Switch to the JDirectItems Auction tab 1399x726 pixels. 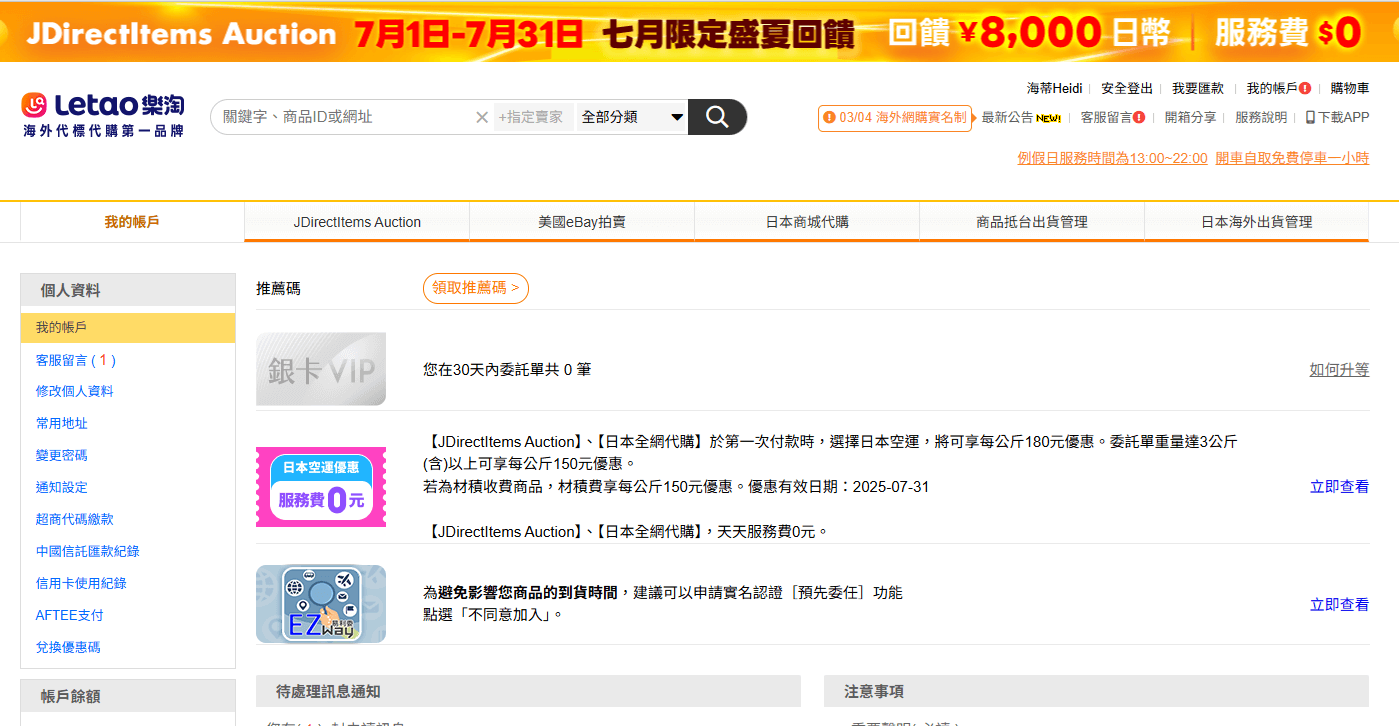point(357,222)
